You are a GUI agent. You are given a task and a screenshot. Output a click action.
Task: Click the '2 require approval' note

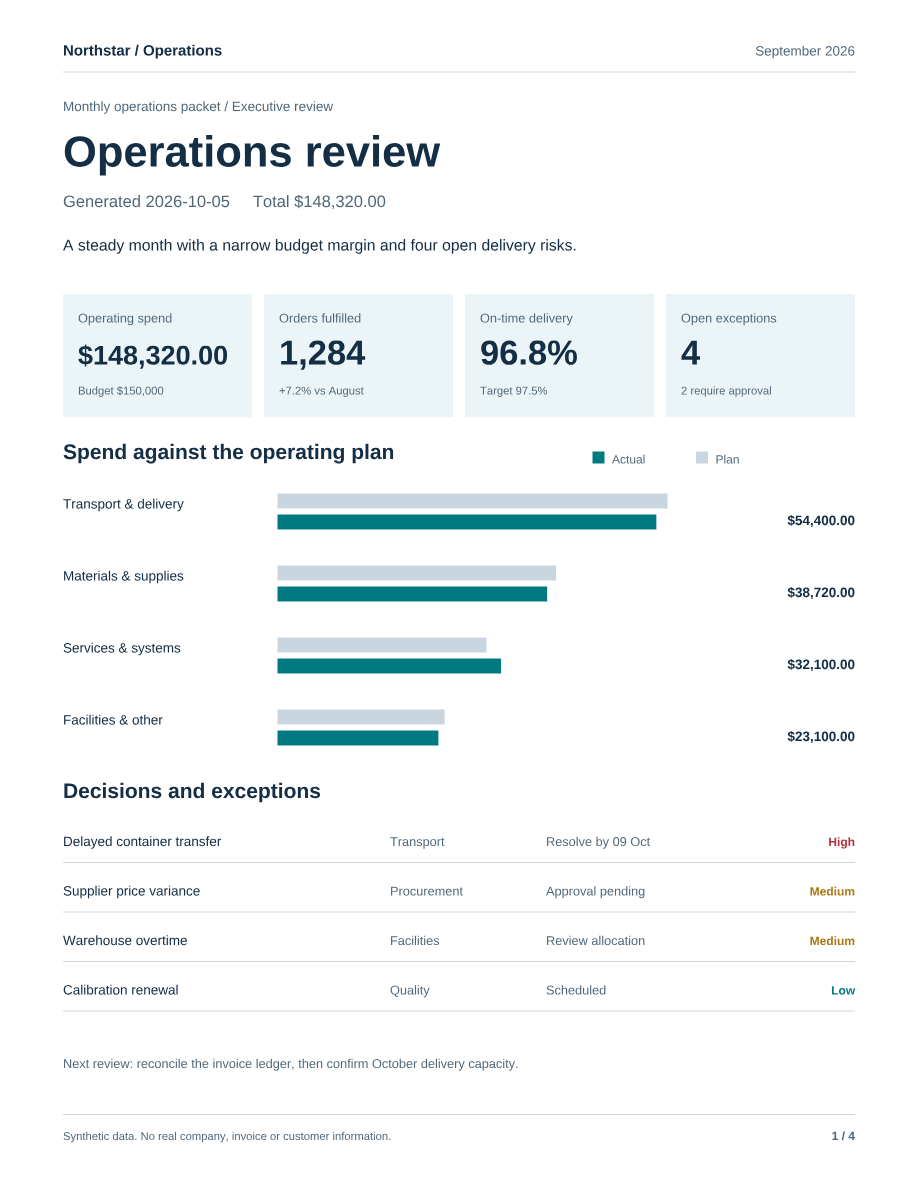tap(726, 391)
